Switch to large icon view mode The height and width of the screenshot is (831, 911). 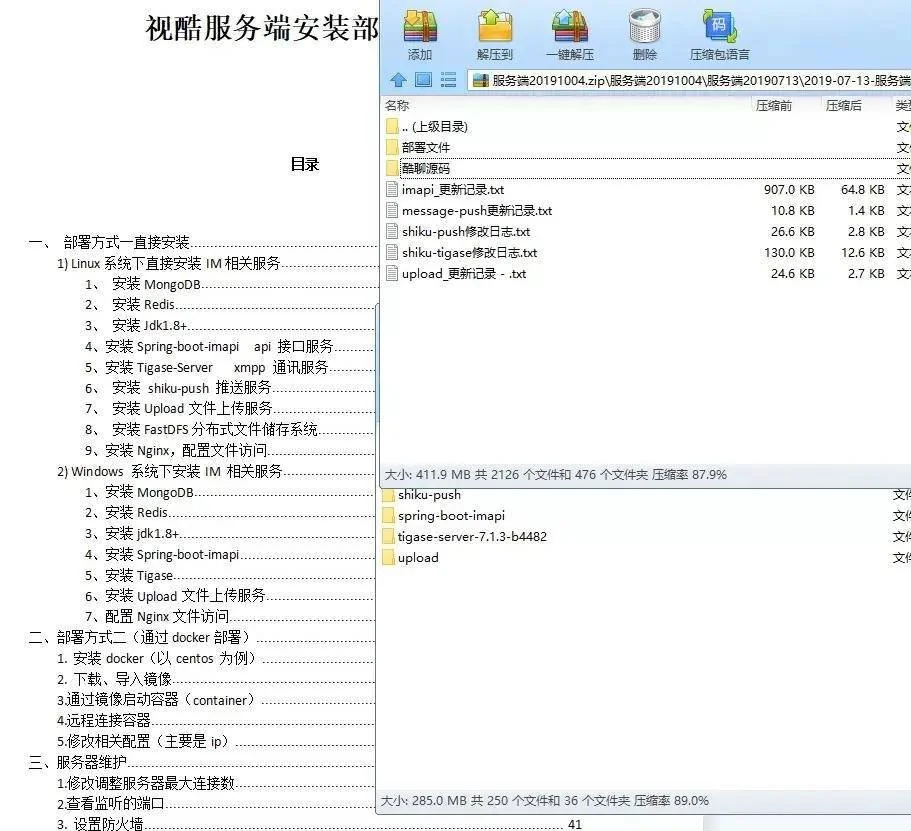click(423, 80)
